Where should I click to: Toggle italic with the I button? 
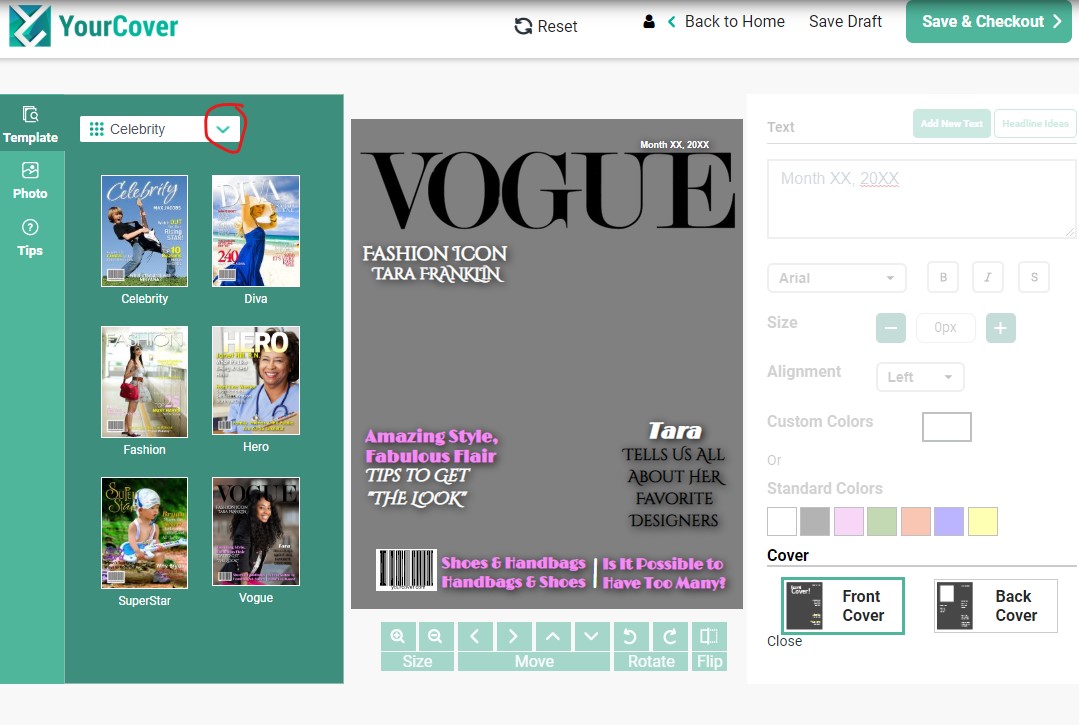click(987, 277)
